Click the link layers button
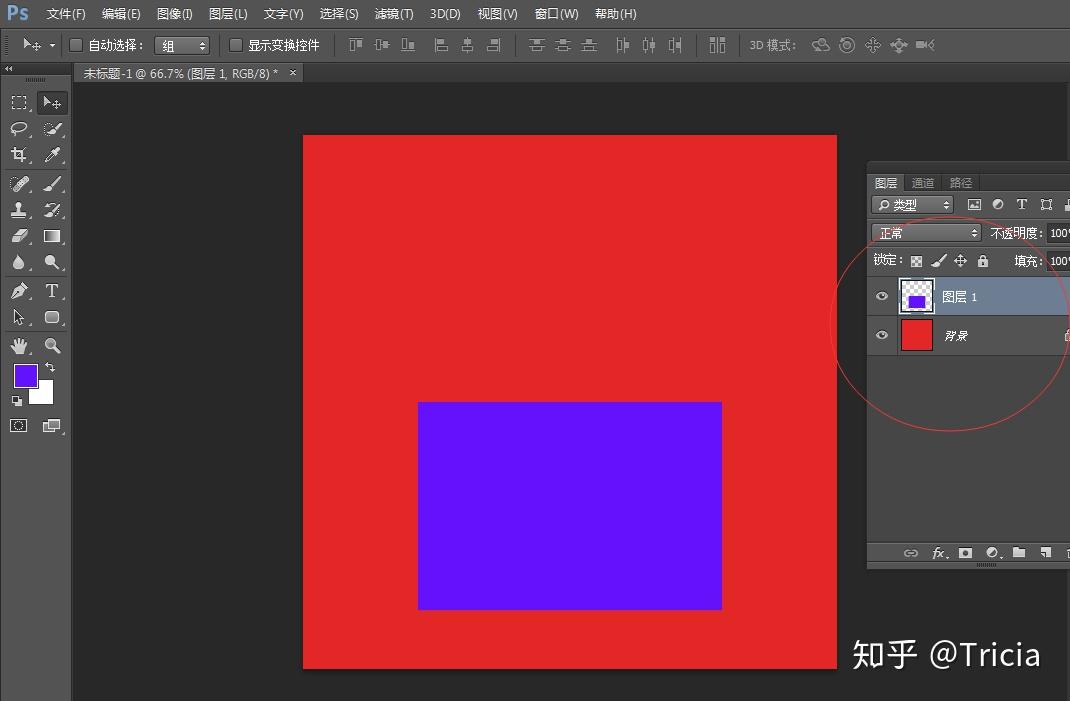The image size is (1070, 701). click(911, 553)
